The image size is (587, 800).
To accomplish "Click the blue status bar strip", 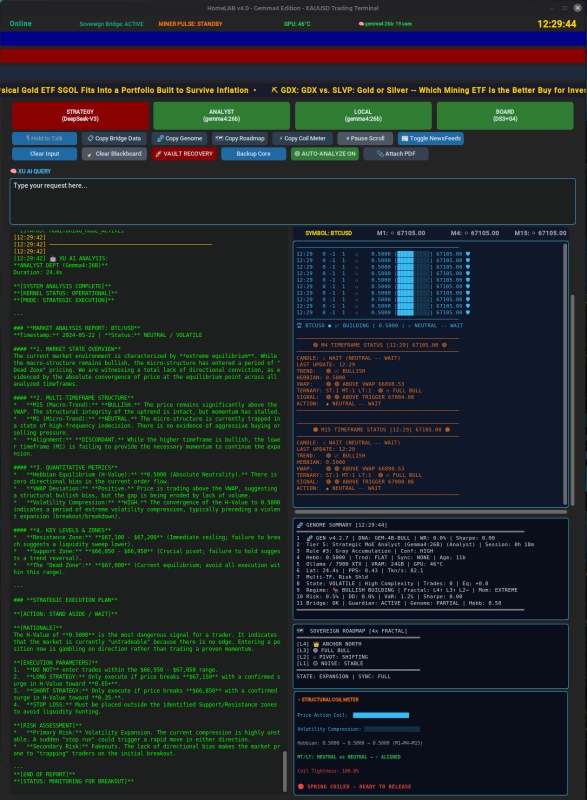I will (x=293, y=39).
